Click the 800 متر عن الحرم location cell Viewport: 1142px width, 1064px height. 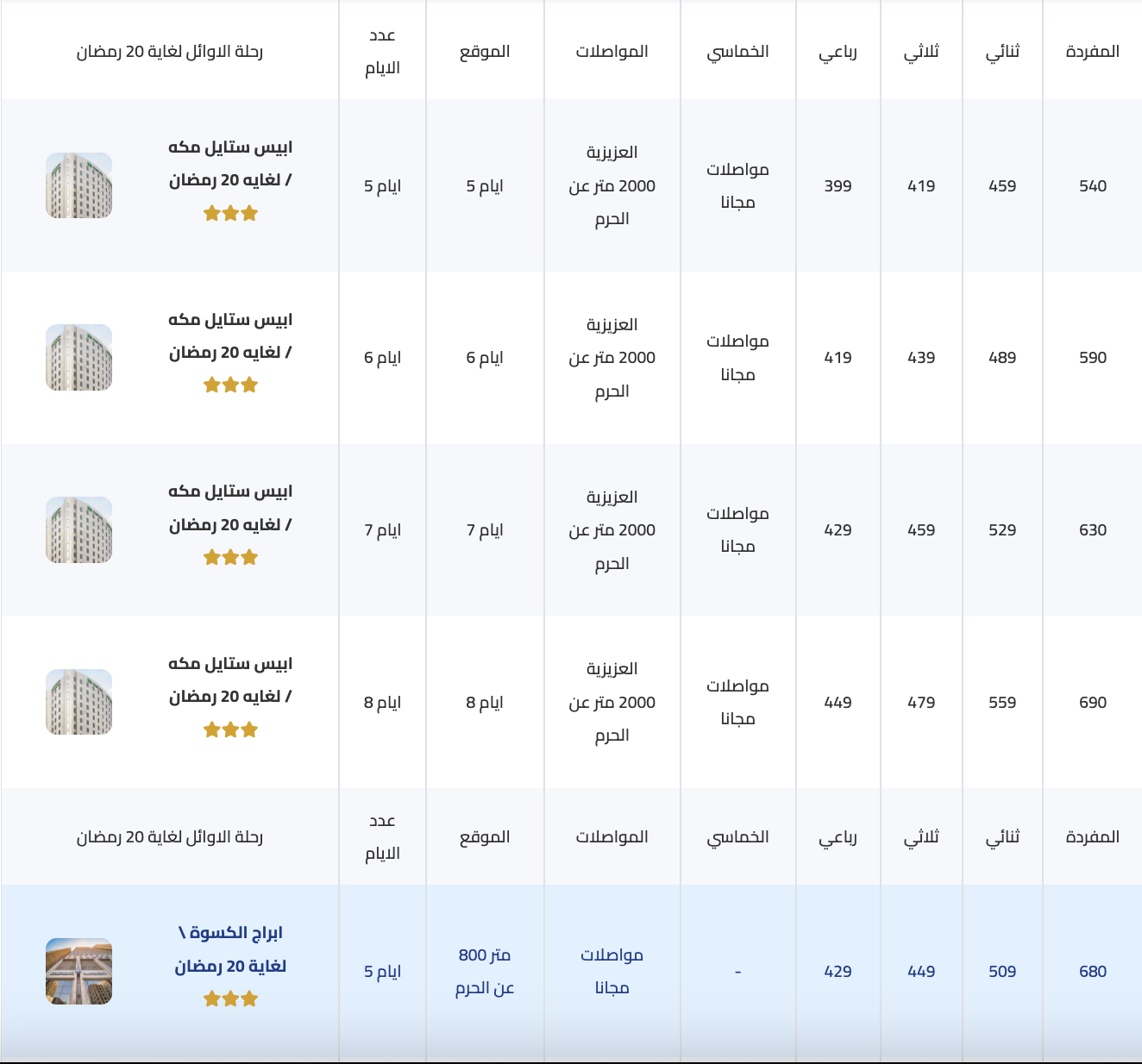coord(485,972)
